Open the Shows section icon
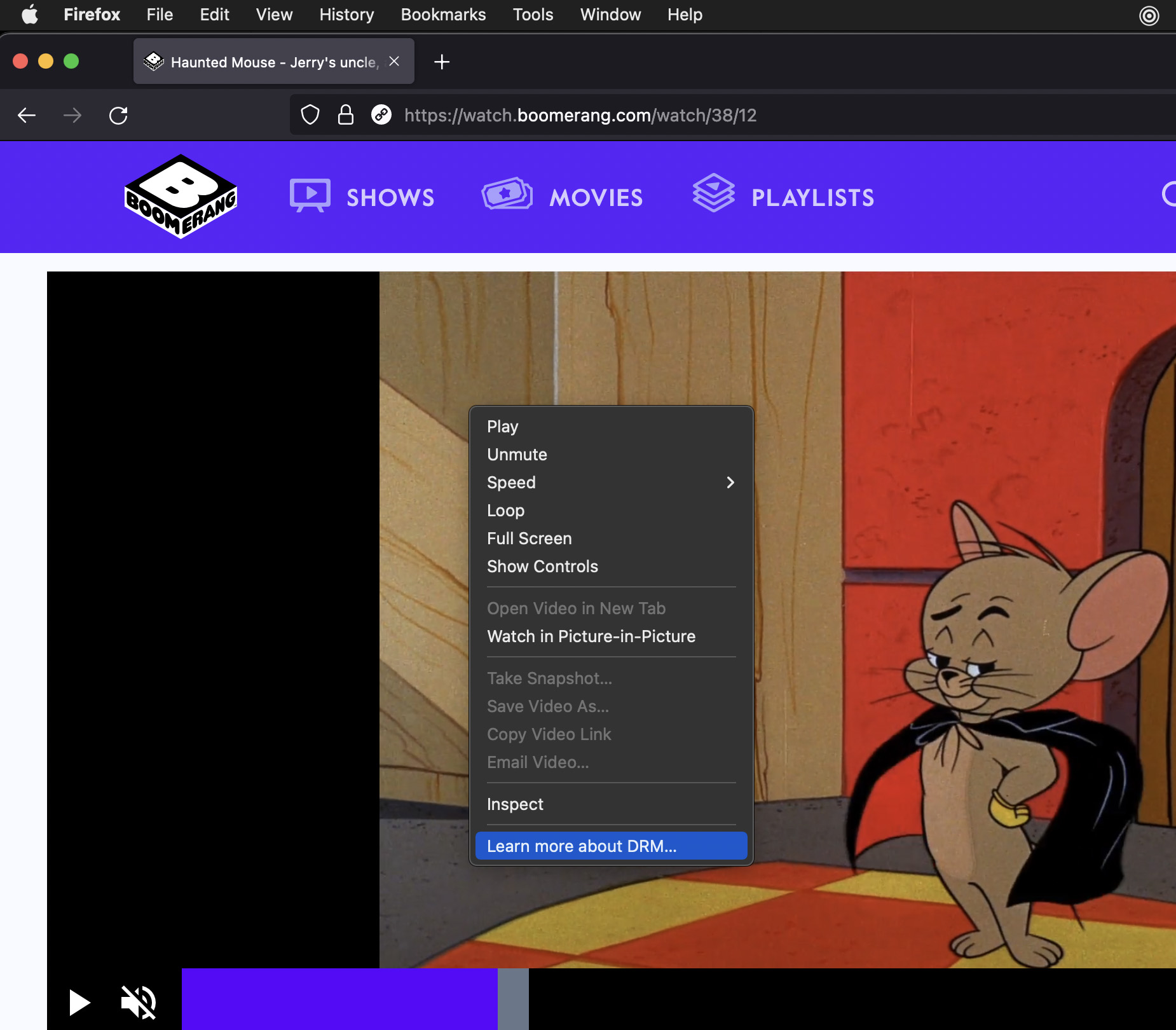 (310, 195)
